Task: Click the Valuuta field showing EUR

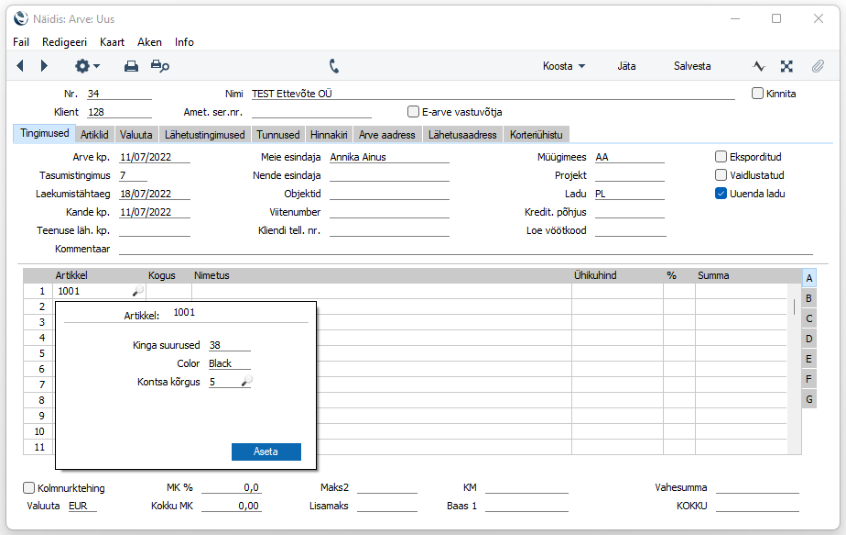Action: click(83, 506)
